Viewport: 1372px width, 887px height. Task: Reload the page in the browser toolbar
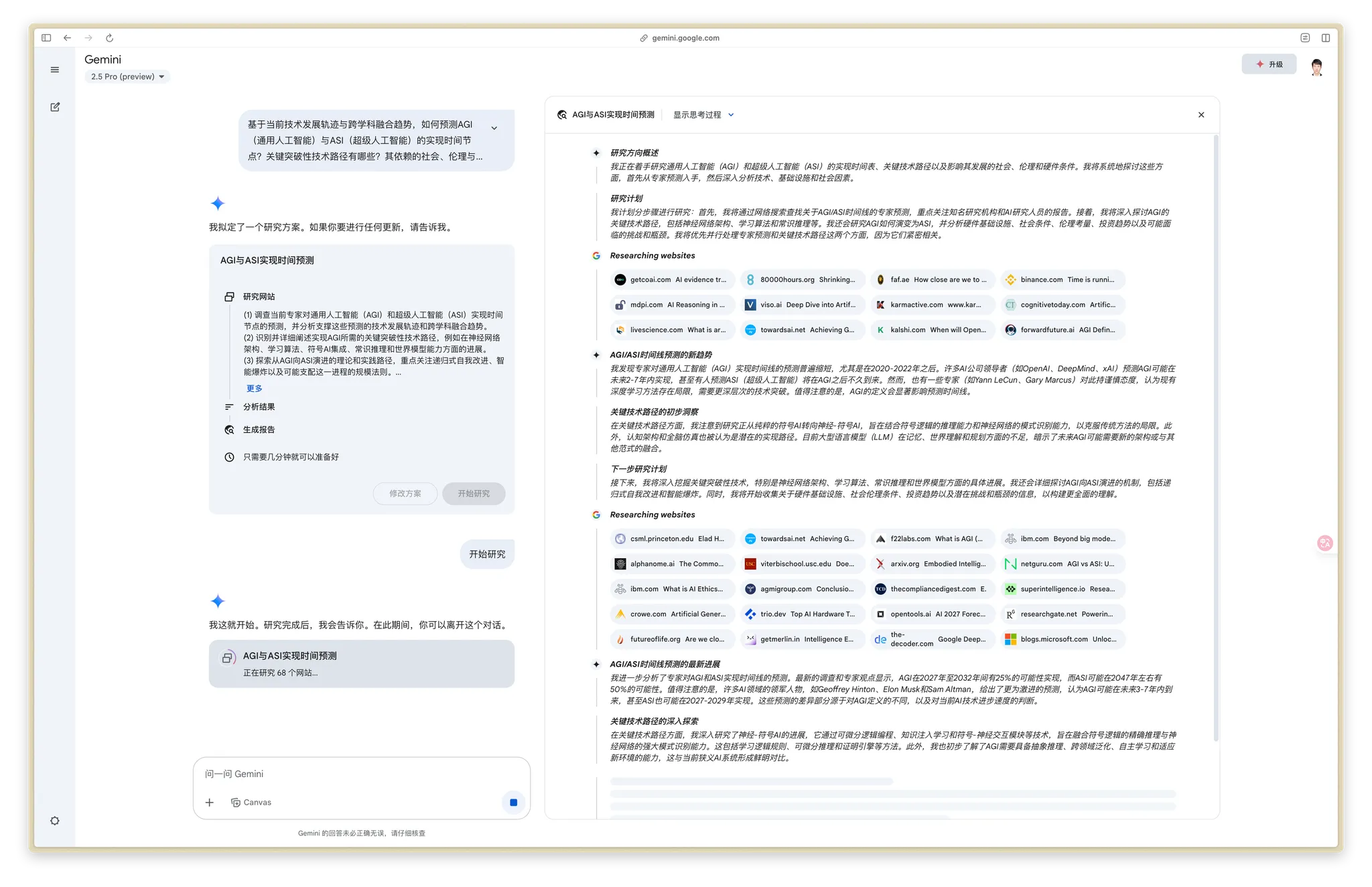click(110, 38)
